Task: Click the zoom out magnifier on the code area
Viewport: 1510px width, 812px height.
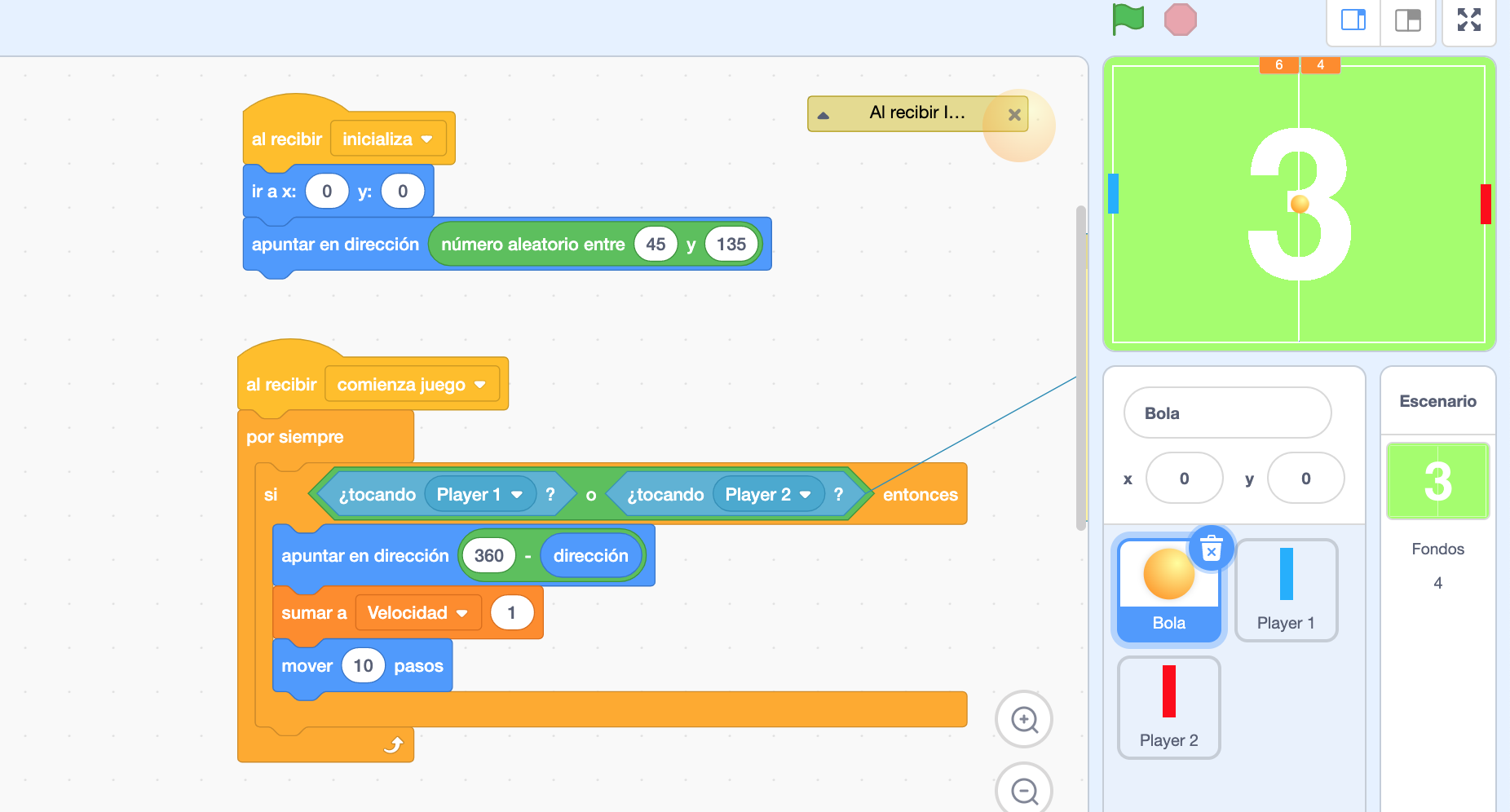Action: coord(1024,789)
